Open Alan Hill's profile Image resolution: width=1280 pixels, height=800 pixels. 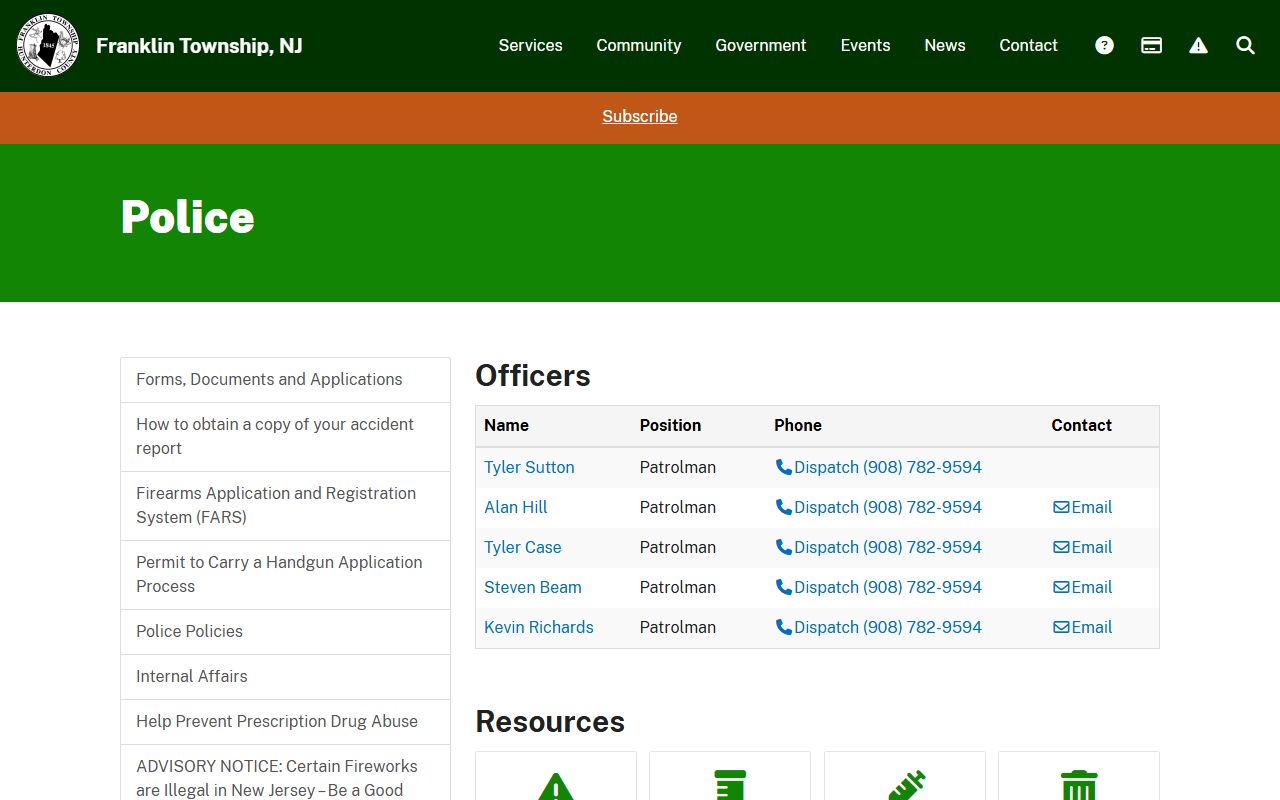tap(516, 508)
